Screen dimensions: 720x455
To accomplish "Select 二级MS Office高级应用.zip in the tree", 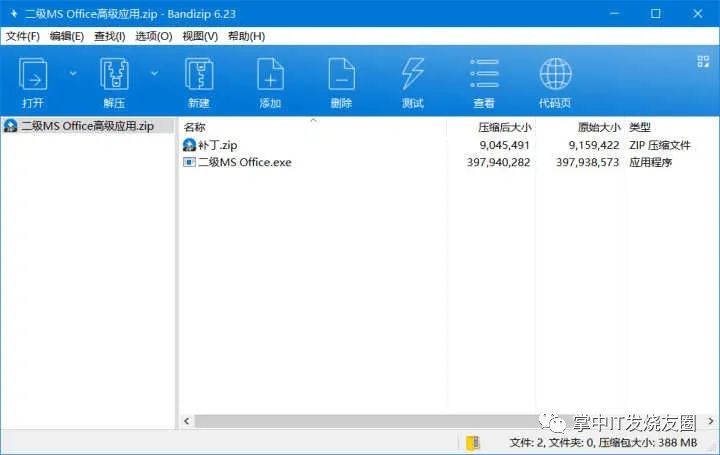I will 87,126.
